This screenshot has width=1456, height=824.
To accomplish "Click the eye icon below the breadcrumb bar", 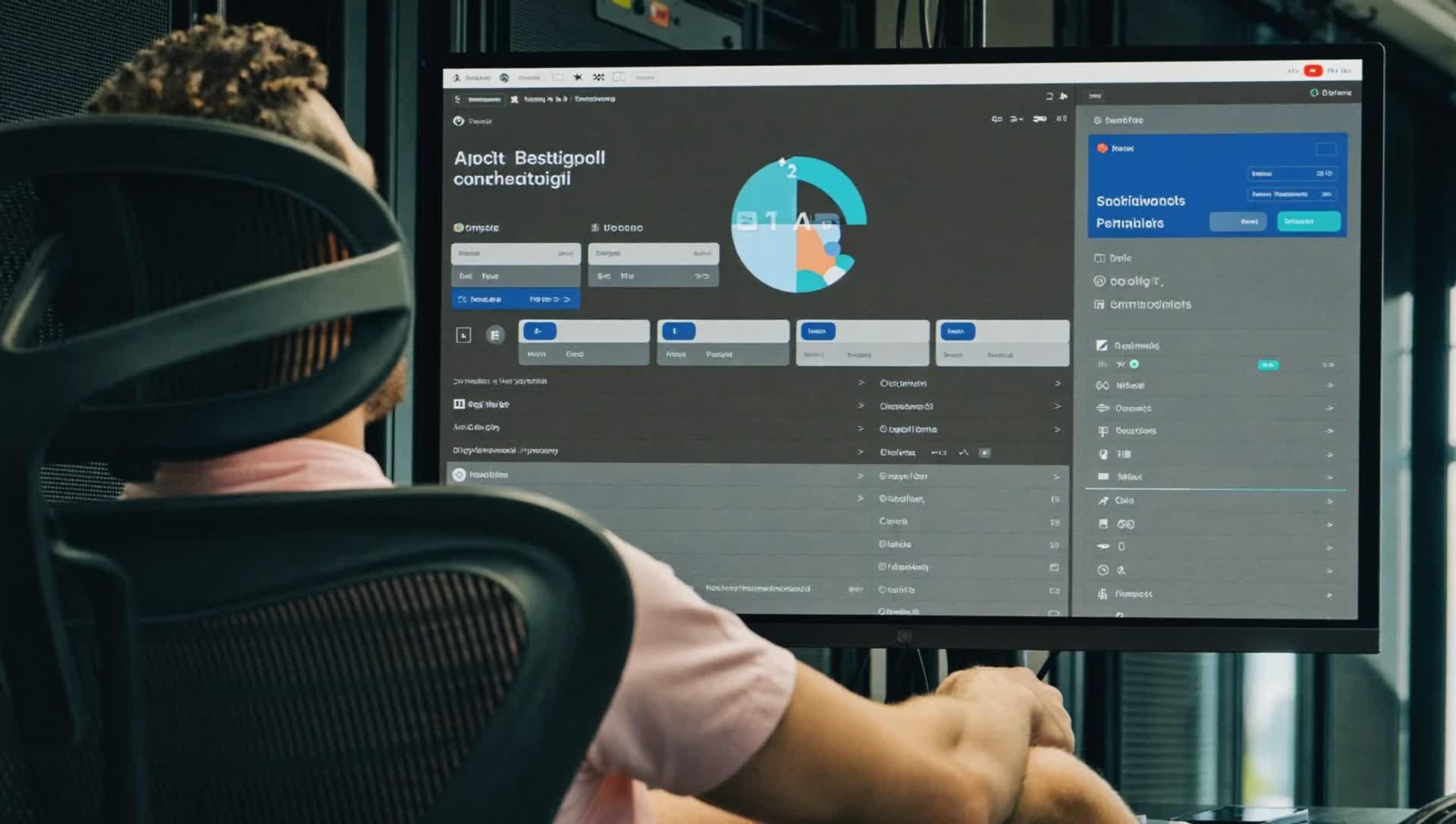I will 458,121.
